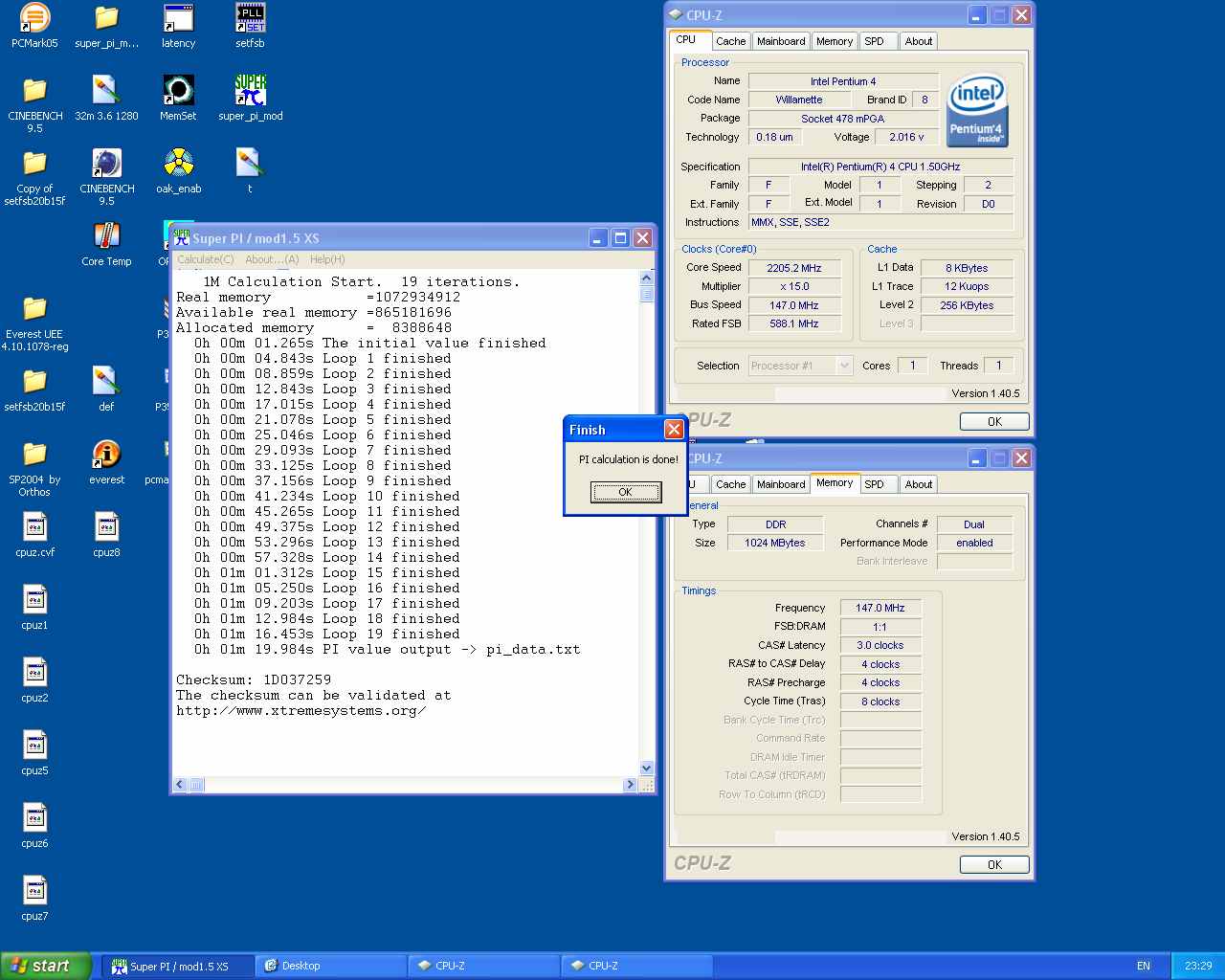Click the Super PI horizontal scroll left arrow
1225x980 pixels.
[x=180, y=785]
